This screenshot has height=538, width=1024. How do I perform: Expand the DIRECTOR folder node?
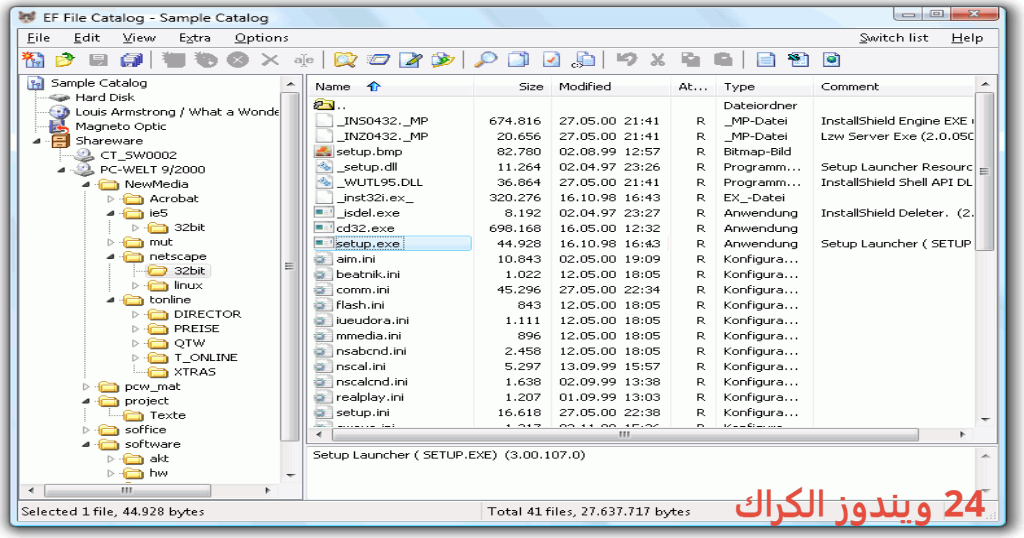136,314
